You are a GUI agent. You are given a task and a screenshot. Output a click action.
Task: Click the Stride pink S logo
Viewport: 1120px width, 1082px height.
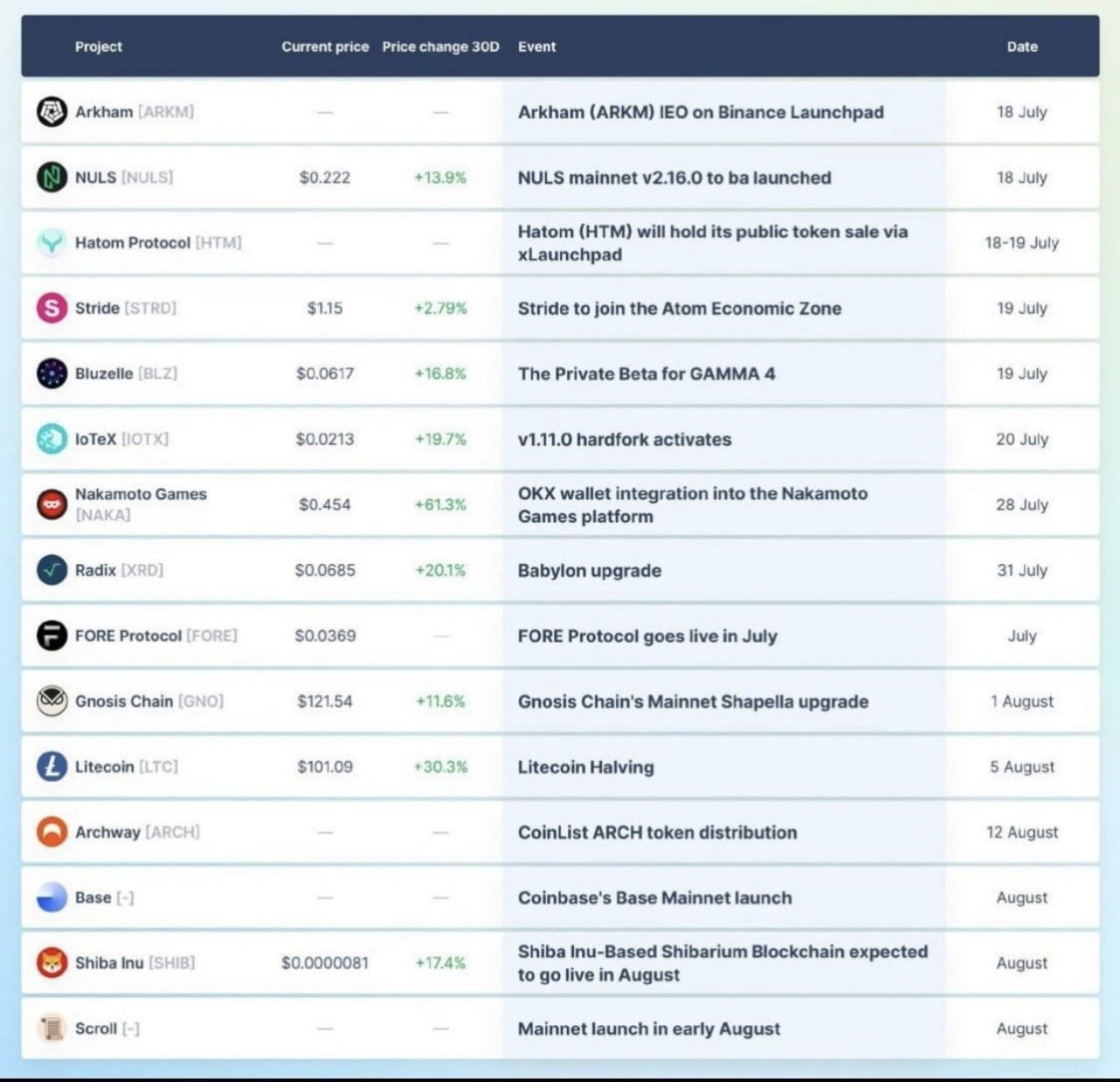(52, 308)
